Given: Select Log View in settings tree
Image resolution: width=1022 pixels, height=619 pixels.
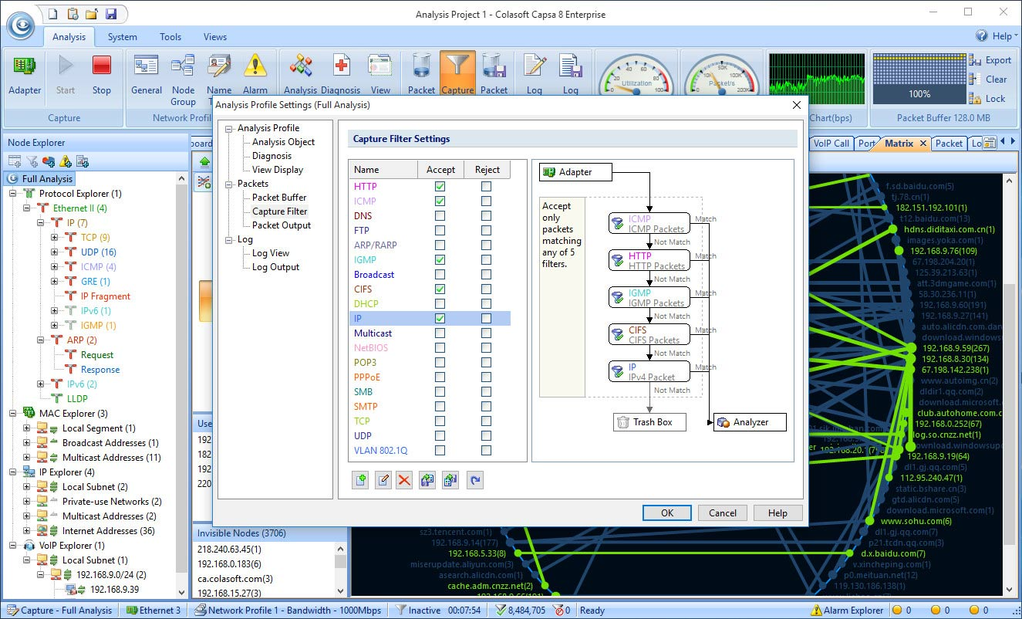Looking at the screenshot, I should [270, 253].
